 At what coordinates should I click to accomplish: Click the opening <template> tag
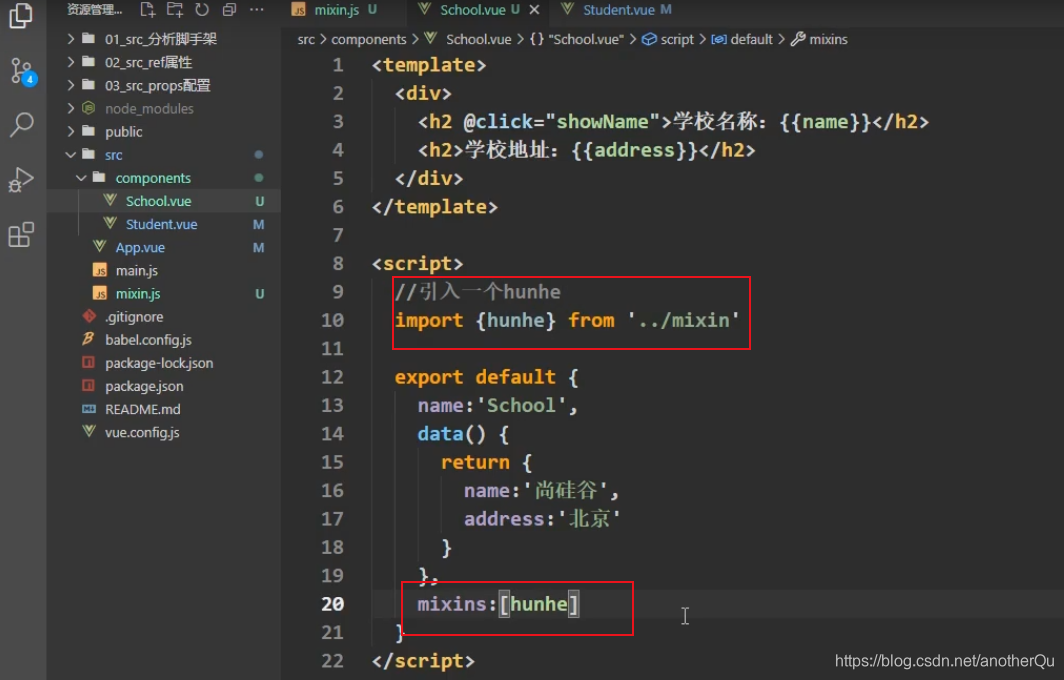[429, 65]
